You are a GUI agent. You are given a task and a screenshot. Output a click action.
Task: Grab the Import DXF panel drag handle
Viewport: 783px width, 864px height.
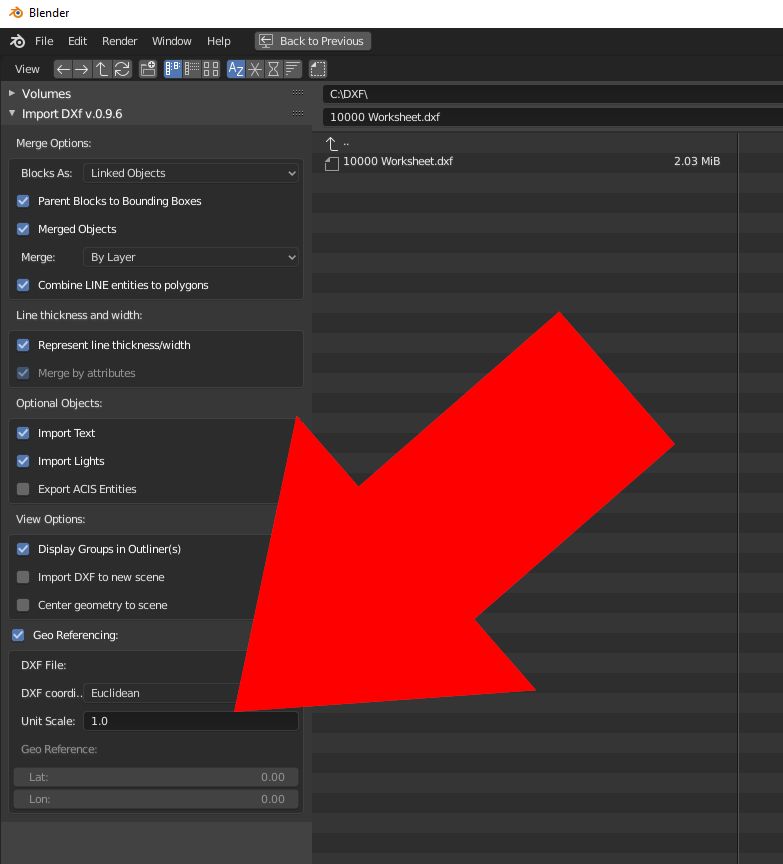pos(298,113)
